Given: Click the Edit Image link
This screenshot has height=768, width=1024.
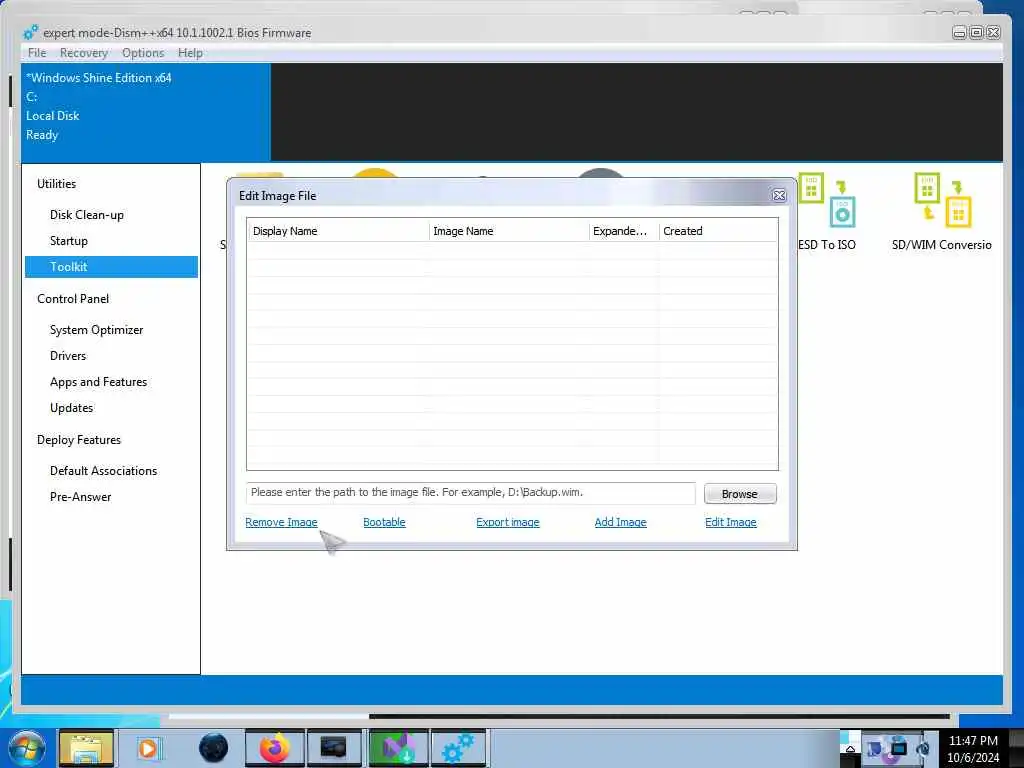Looking at the screenshot, I should (x=731, y=522).
